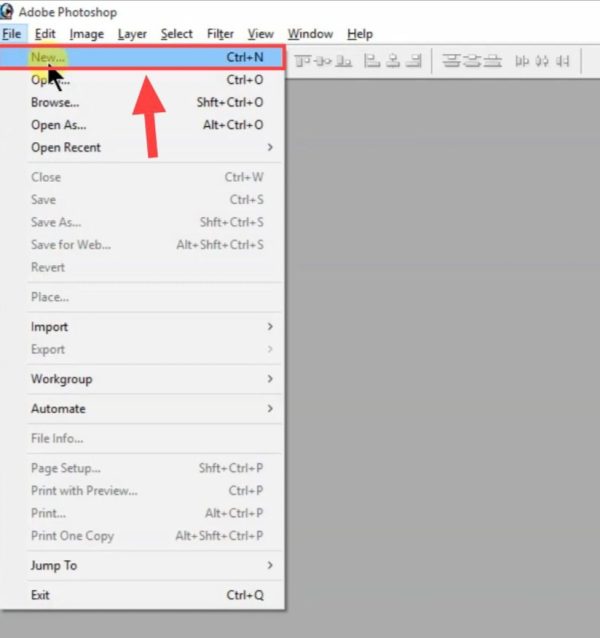Open the Image menu
Viewport: 600px width, 638px height.
pyautogui.click(x=87, y=34)
